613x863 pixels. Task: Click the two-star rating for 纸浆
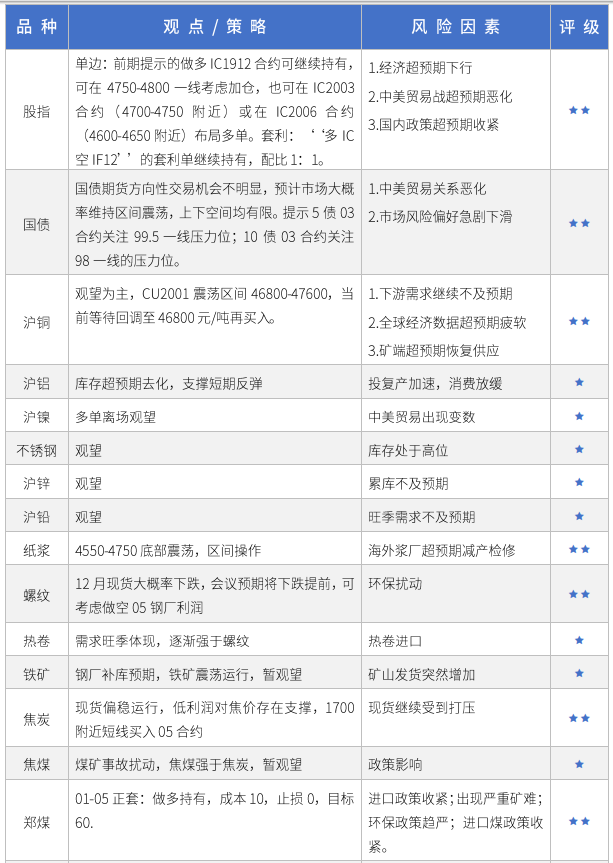coord(579,549)
